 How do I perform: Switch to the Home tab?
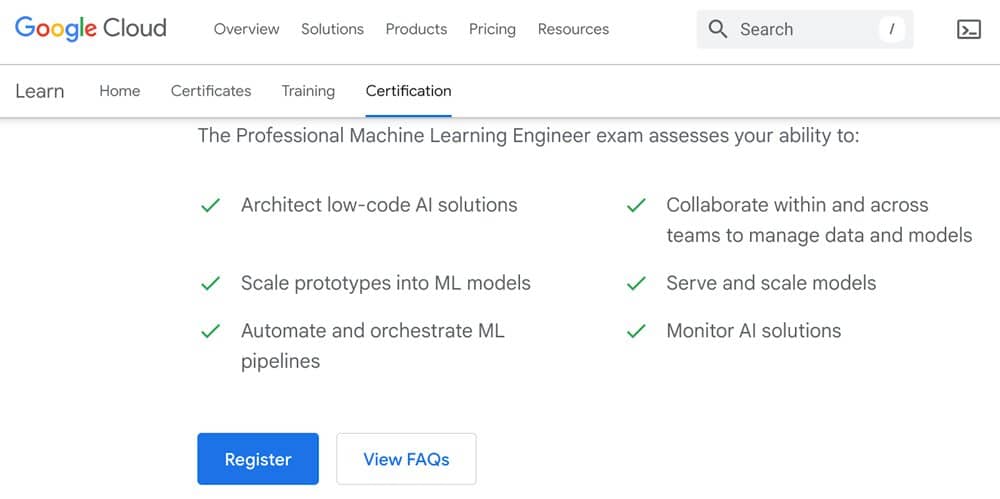120,91
